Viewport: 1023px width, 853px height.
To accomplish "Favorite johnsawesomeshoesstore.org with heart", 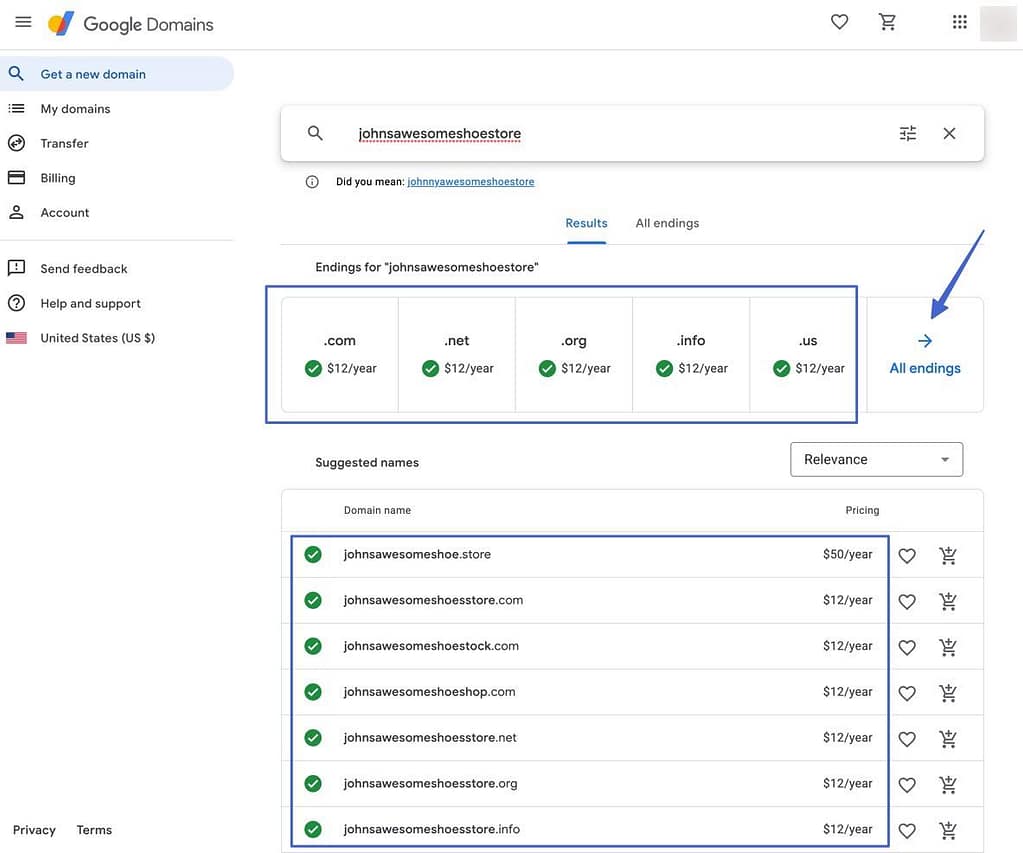I will [907, 785].
